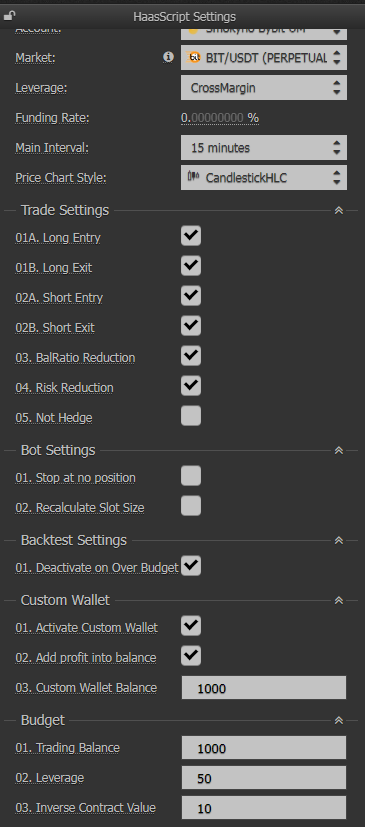This screenshot has height=827, width=365.
Task: Uncheck the 01A. Long Entry checkbox
Action: [x=191, y=236]
